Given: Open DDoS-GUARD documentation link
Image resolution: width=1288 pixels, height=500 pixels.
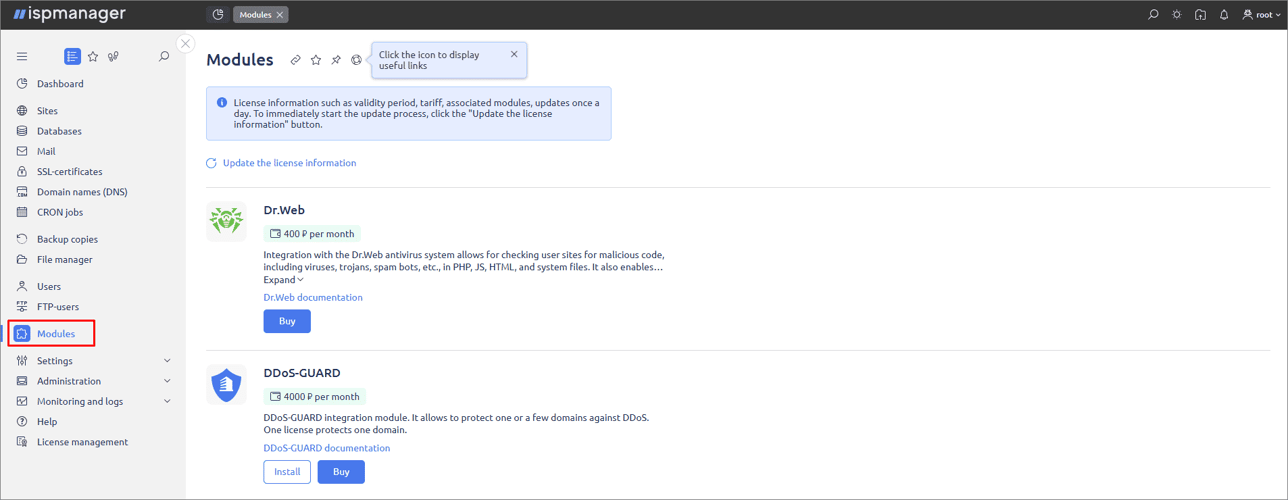Looking at the screenshot, I should tap(327, 448).
